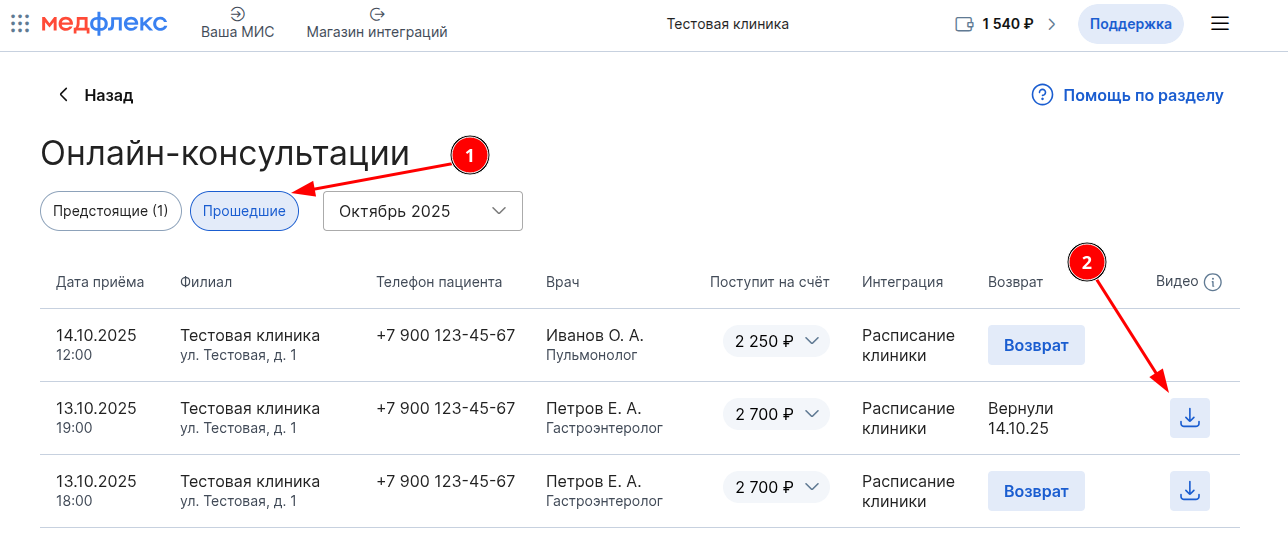The height and width of the screenshot is (551, 1288).
Task: Open Магазин интеграций
Action: 377,24
